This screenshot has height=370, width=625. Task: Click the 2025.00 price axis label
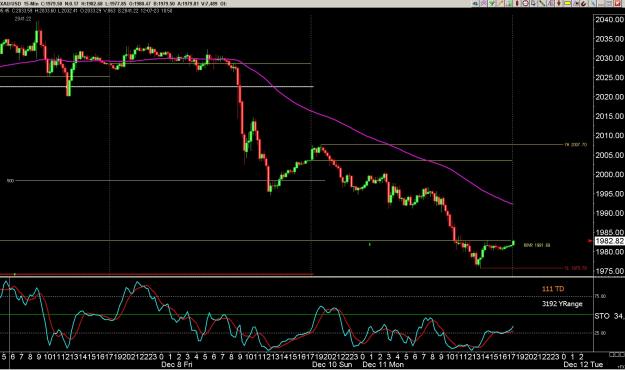point(609,77)
